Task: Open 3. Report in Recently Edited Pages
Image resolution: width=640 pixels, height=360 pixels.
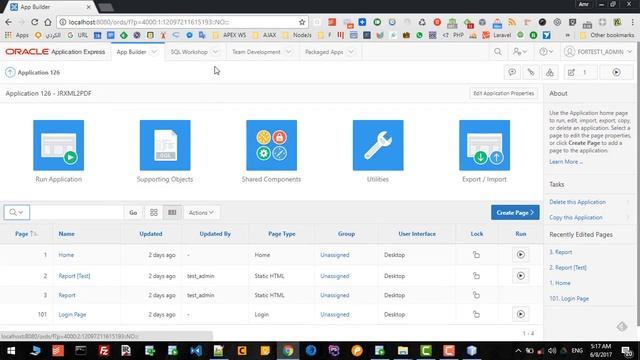Action: (560, 252)
